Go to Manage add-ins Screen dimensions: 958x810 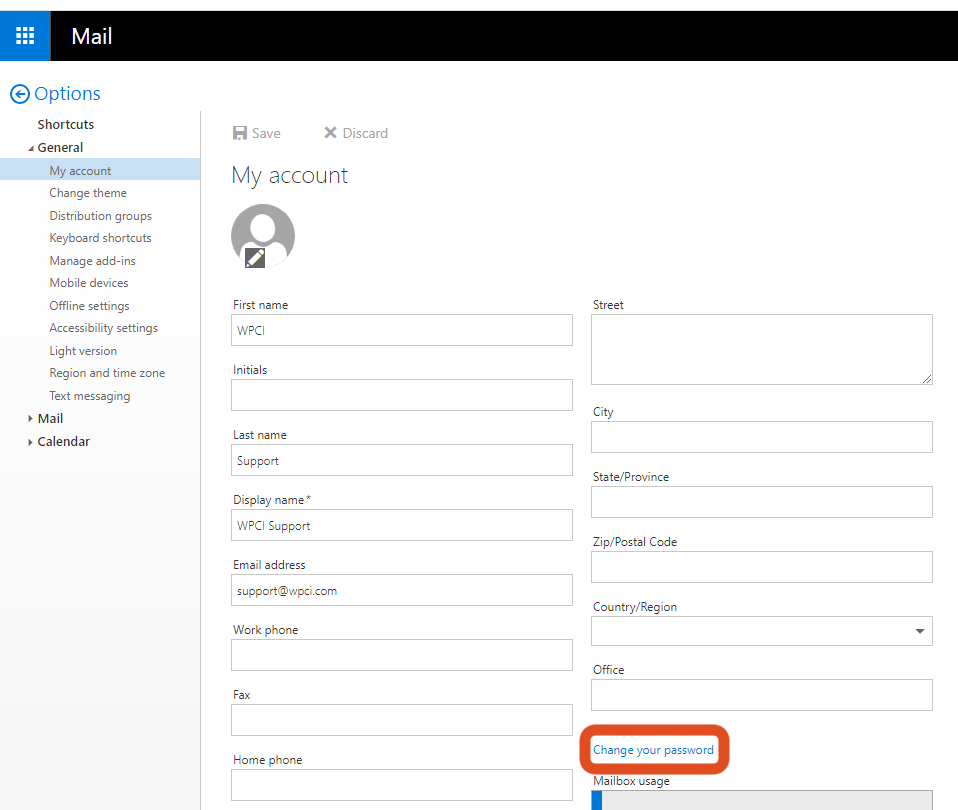click(x=92, y=261)
